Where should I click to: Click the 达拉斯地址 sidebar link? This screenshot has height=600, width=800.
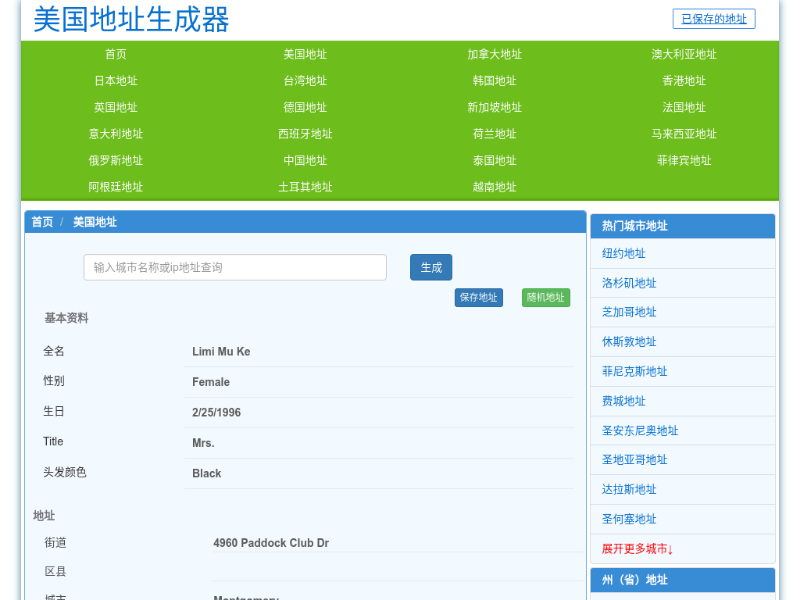coord(629,490)
